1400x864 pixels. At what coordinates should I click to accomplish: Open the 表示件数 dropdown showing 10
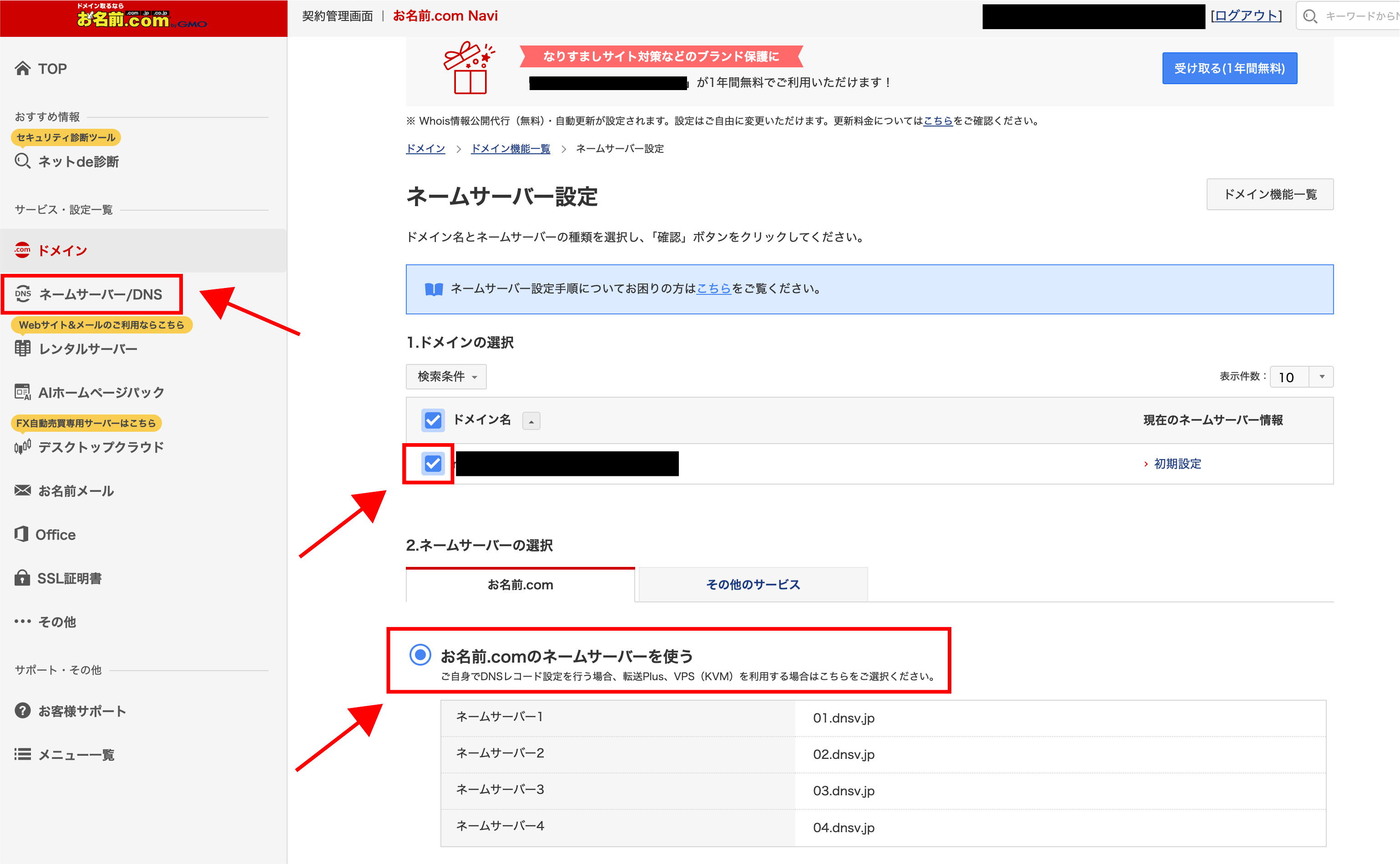[x=1301, y=377]
